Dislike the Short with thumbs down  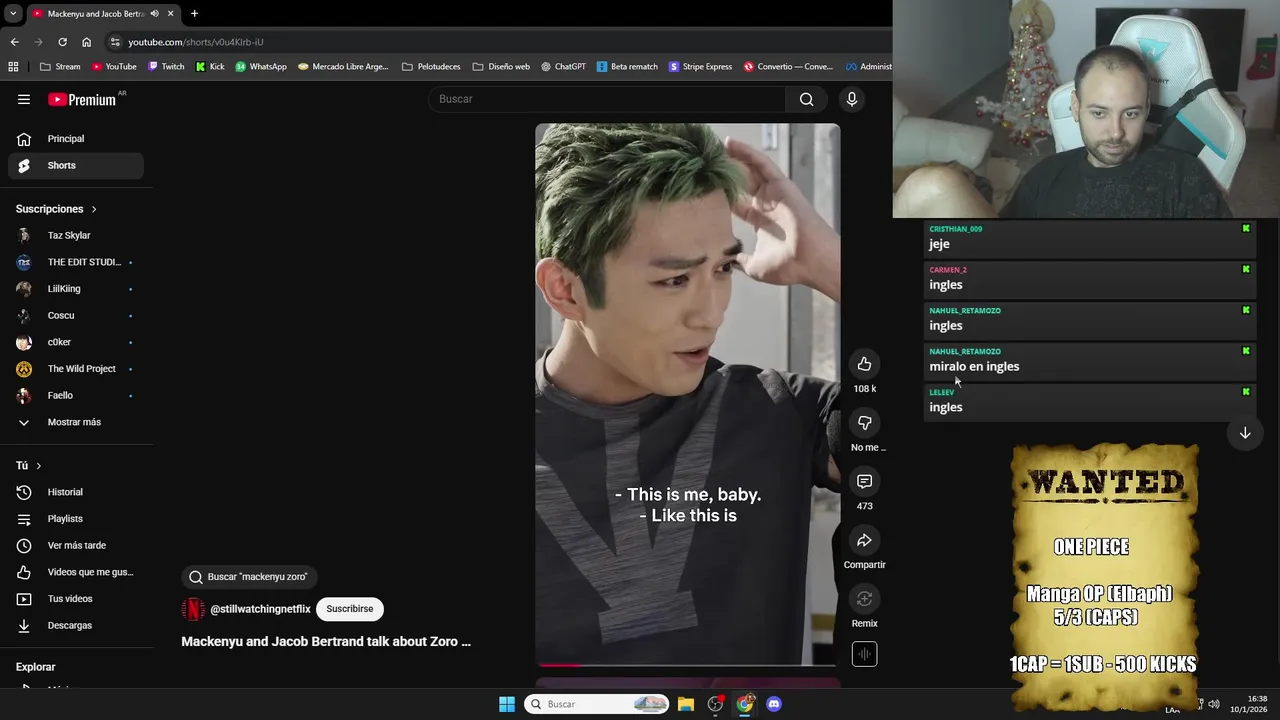point(864,423)
